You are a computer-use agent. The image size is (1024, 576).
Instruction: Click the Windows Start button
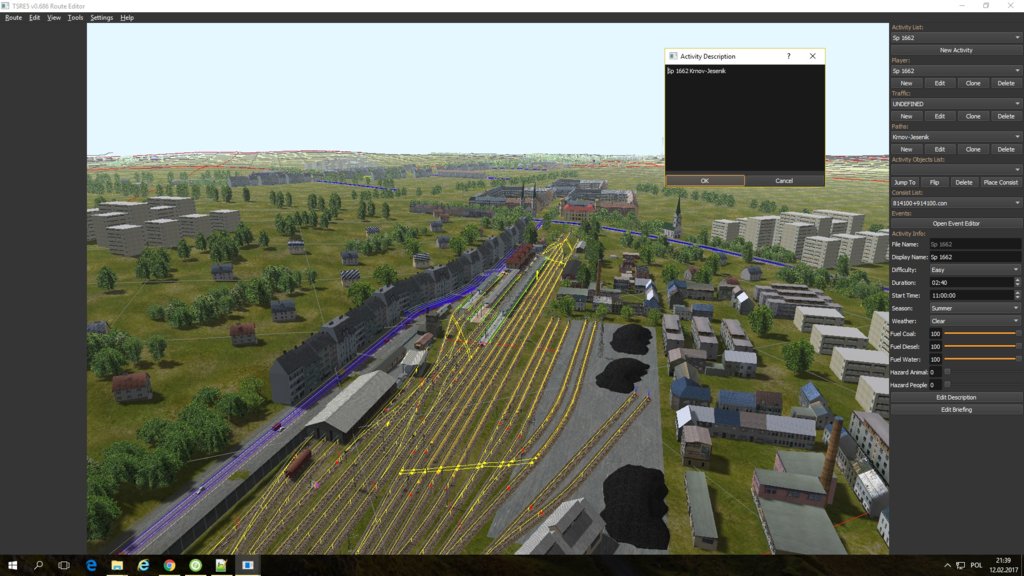pos(13,566)
